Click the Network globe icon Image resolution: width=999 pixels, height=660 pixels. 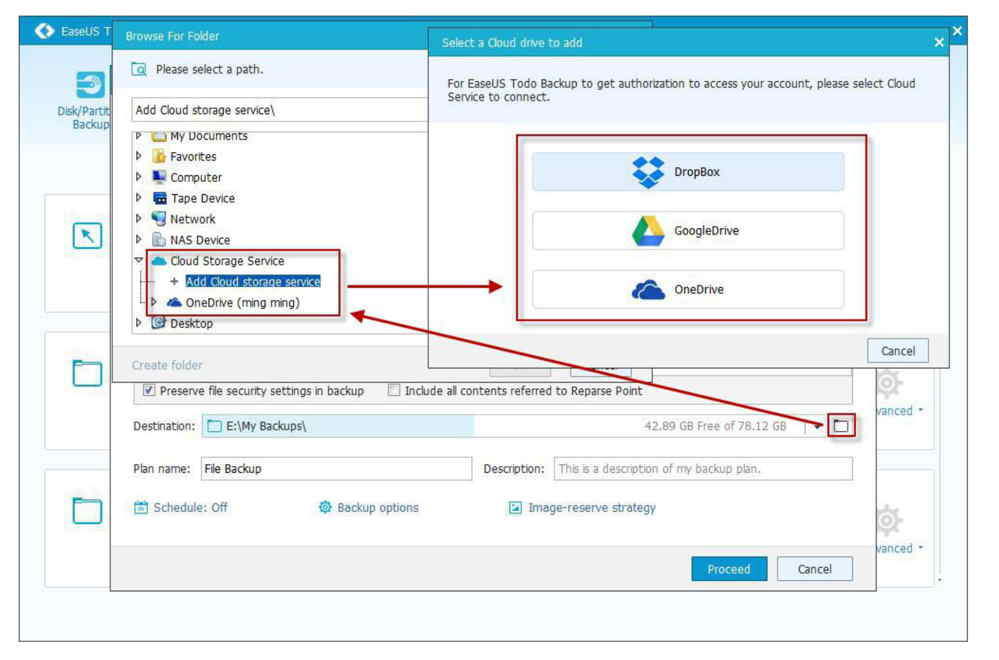[x=159, y=219]
